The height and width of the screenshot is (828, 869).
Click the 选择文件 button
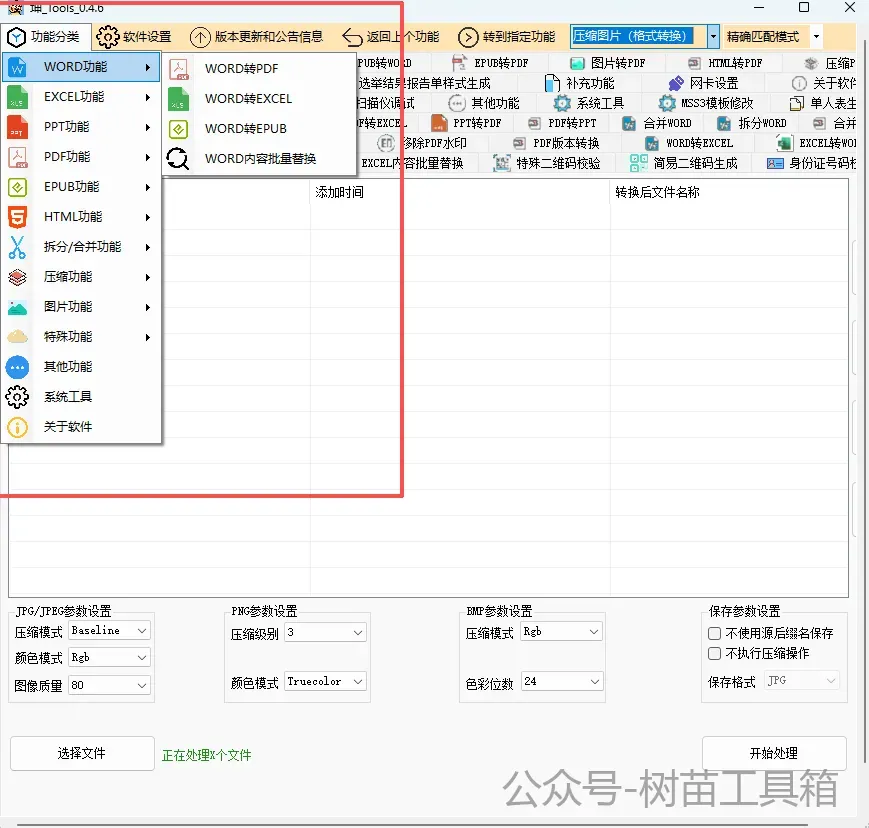pyautogui.click(x=82, y=754)
